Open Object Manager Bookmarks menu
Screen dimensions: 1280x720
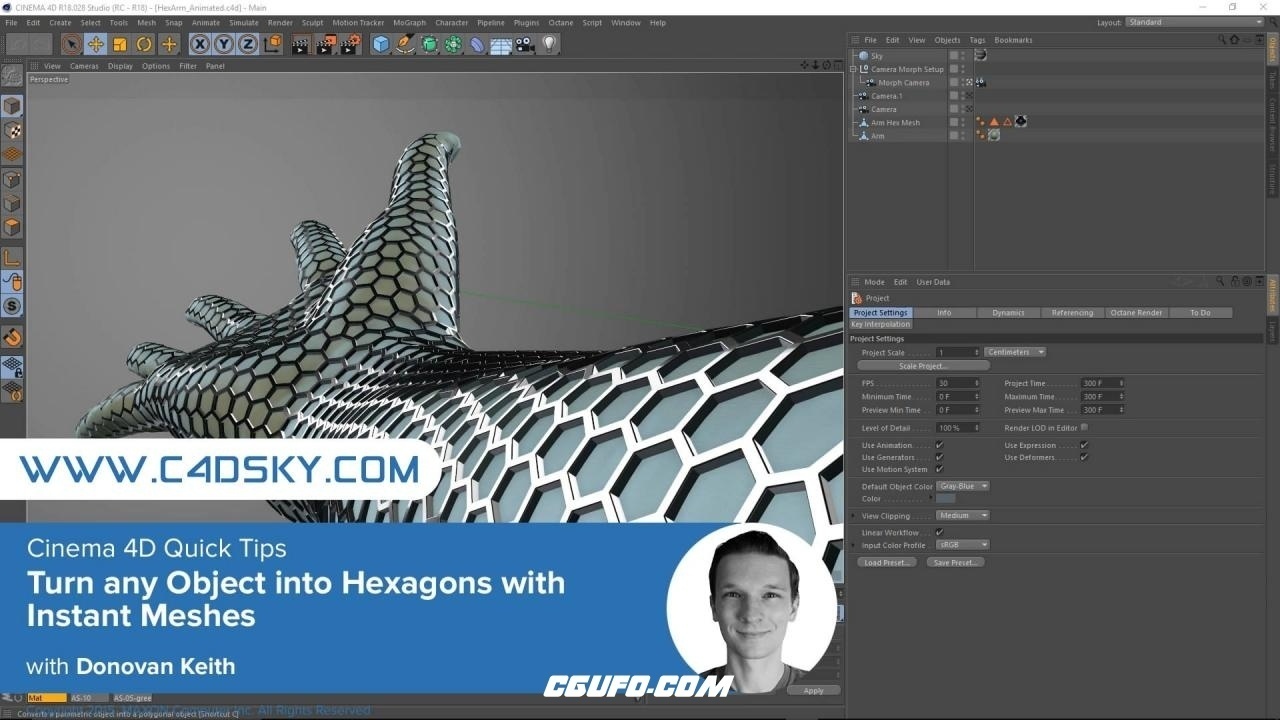pyautogui.click(x=1013, y=40)
